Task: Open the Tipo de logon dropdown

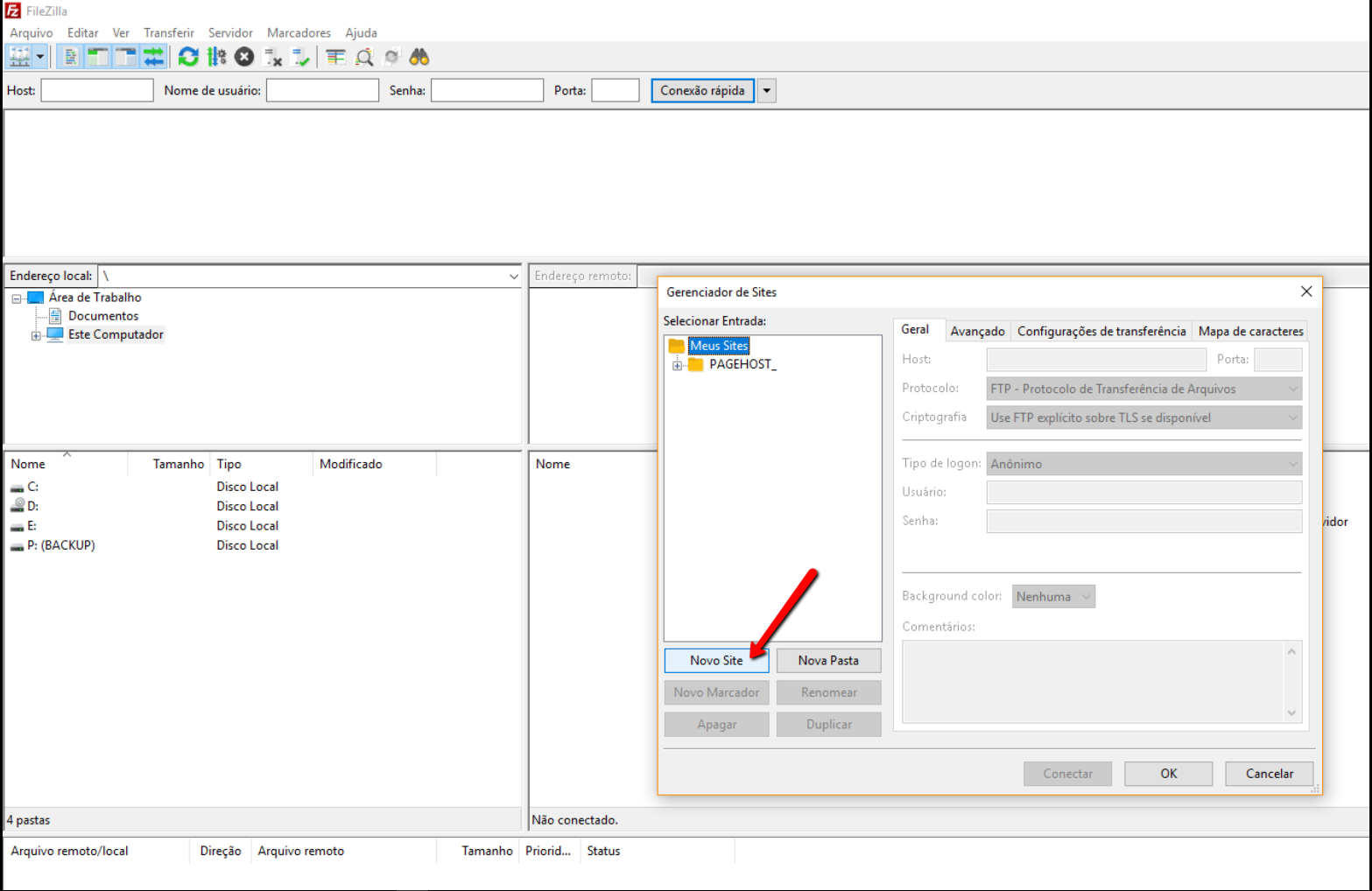Action: 1143,464
